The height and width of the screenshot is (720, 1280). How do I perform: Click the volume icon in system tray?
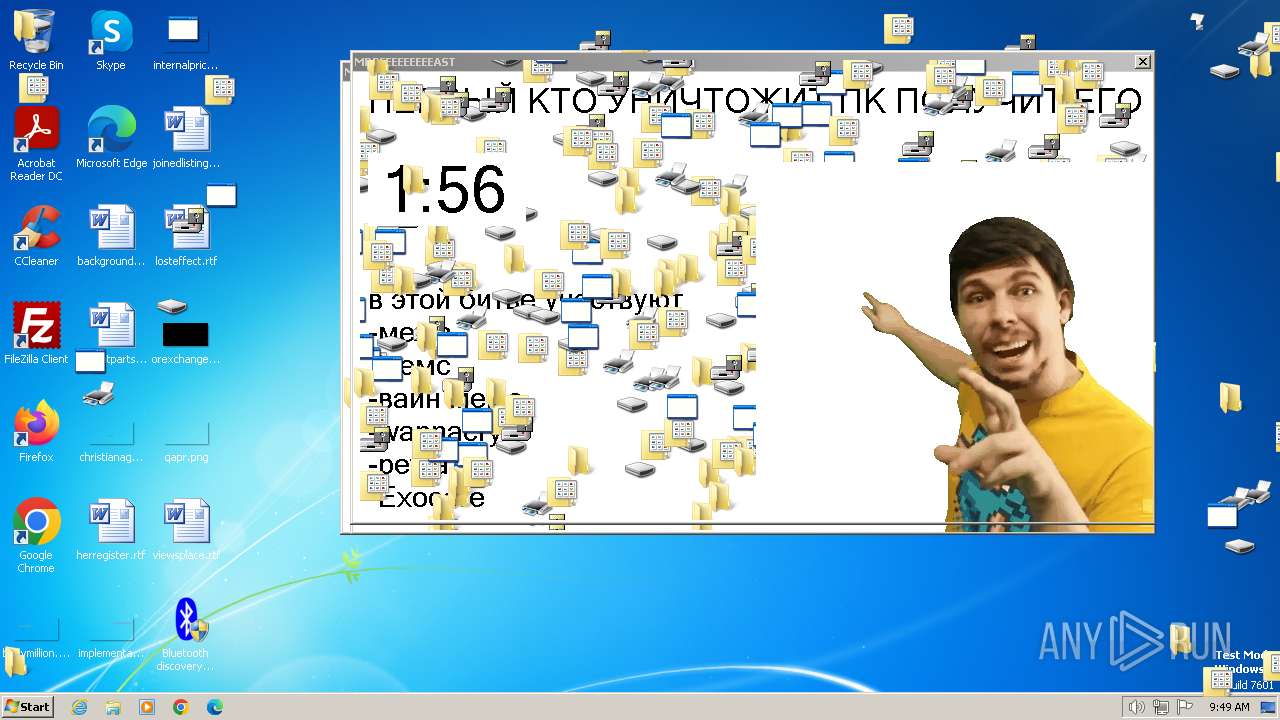[x=1136, y=707]
